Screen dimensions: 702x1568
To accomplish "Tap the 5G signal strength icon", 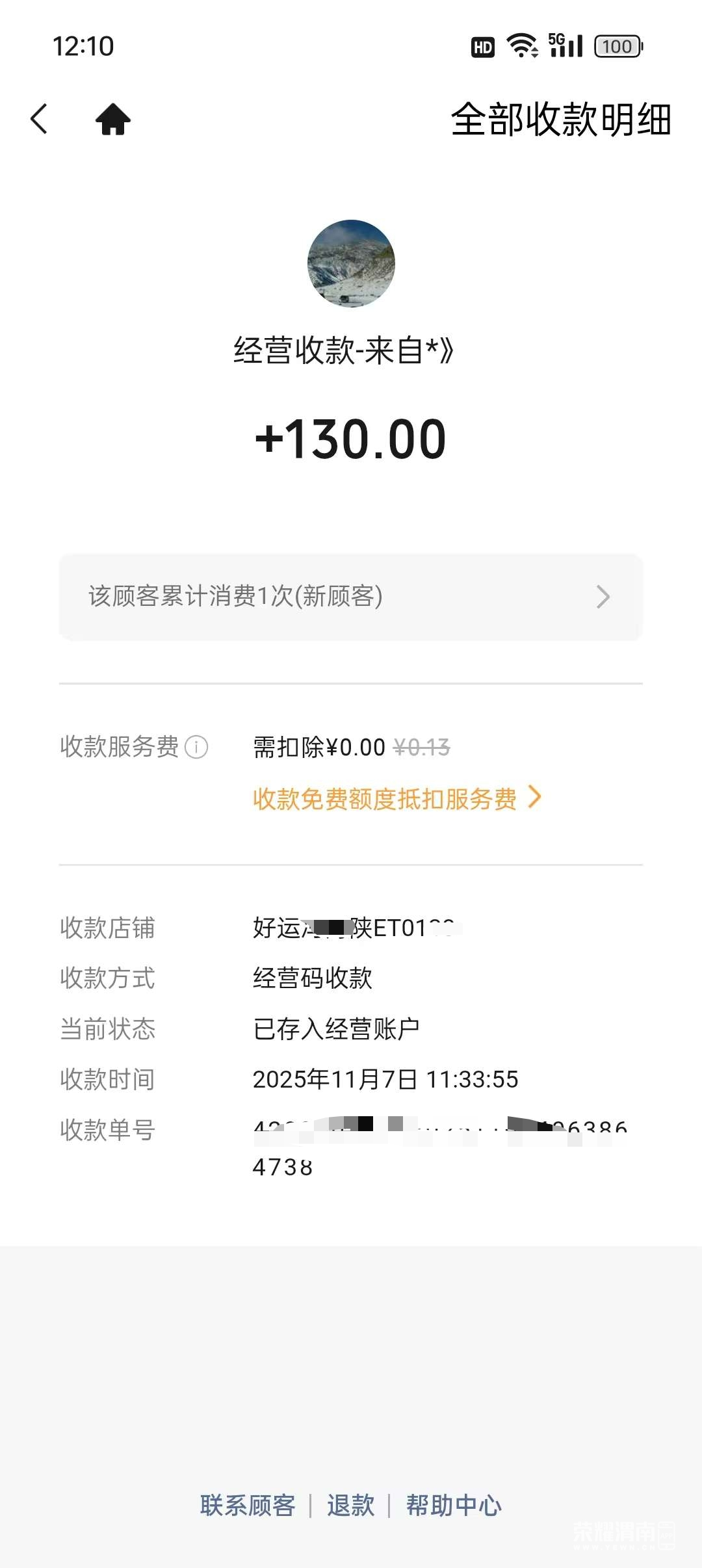I will click(x=565, y=46).
